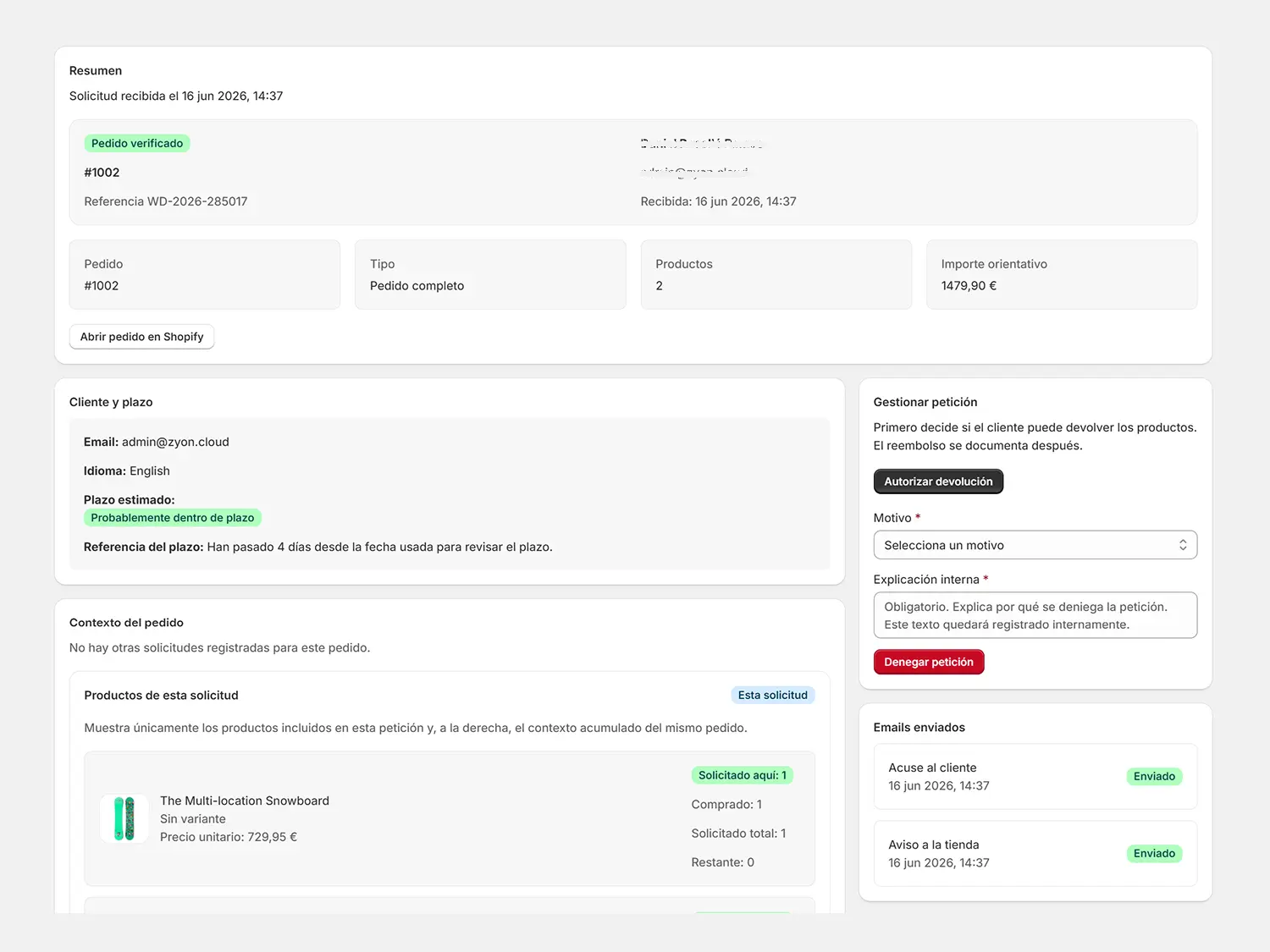The height and width of the screenshot is (952, 1270).
Task: Click the Comprado: 1 value
Action: [x=726, y=804]
